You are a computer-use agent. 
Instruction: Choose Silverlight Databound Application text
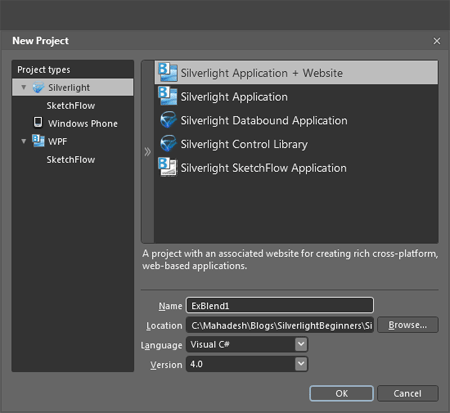(x=264, y=121)
